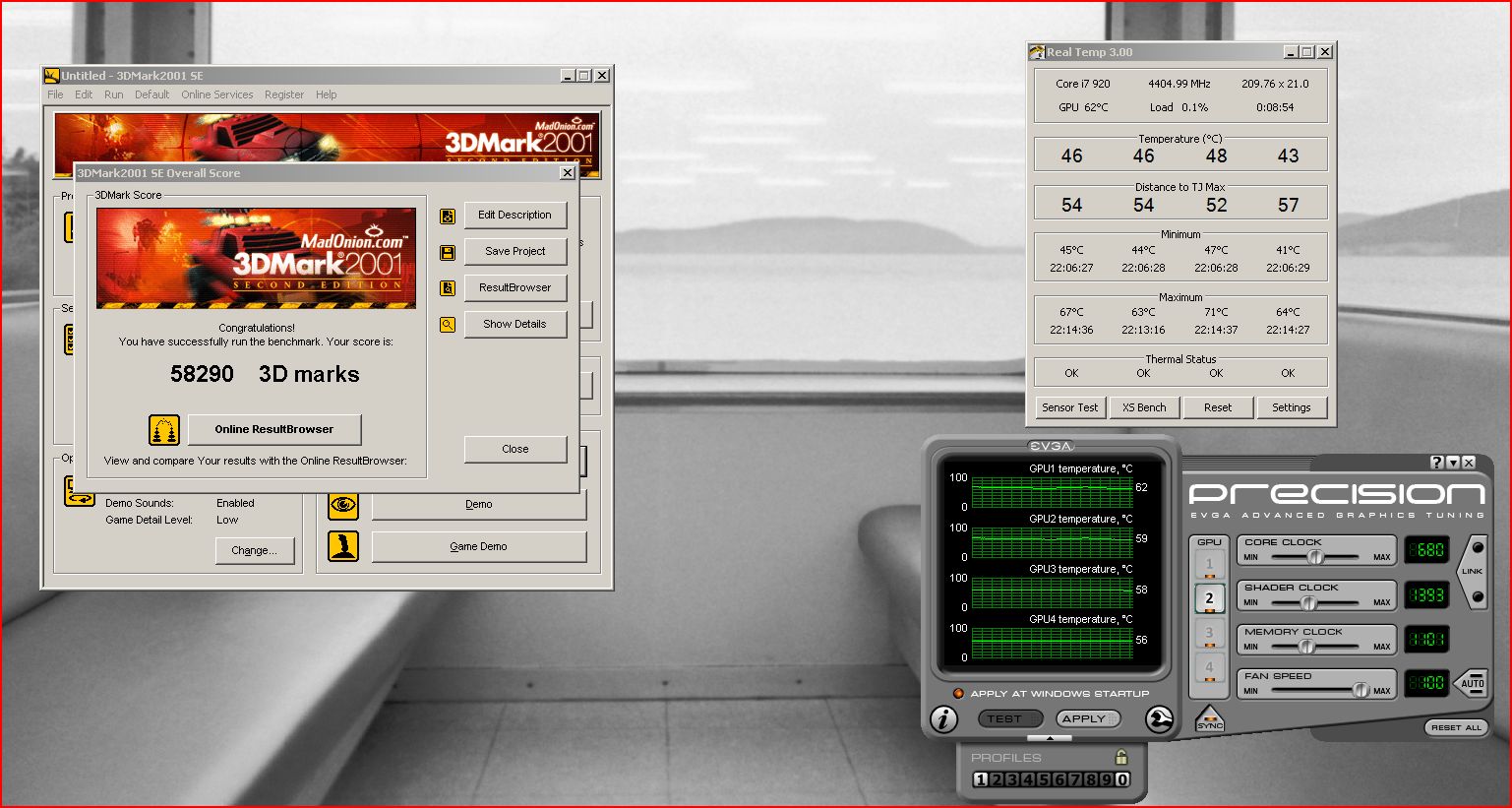
Task: Click the Memory Clock slider handle
Action: [x=1306, y=648]
